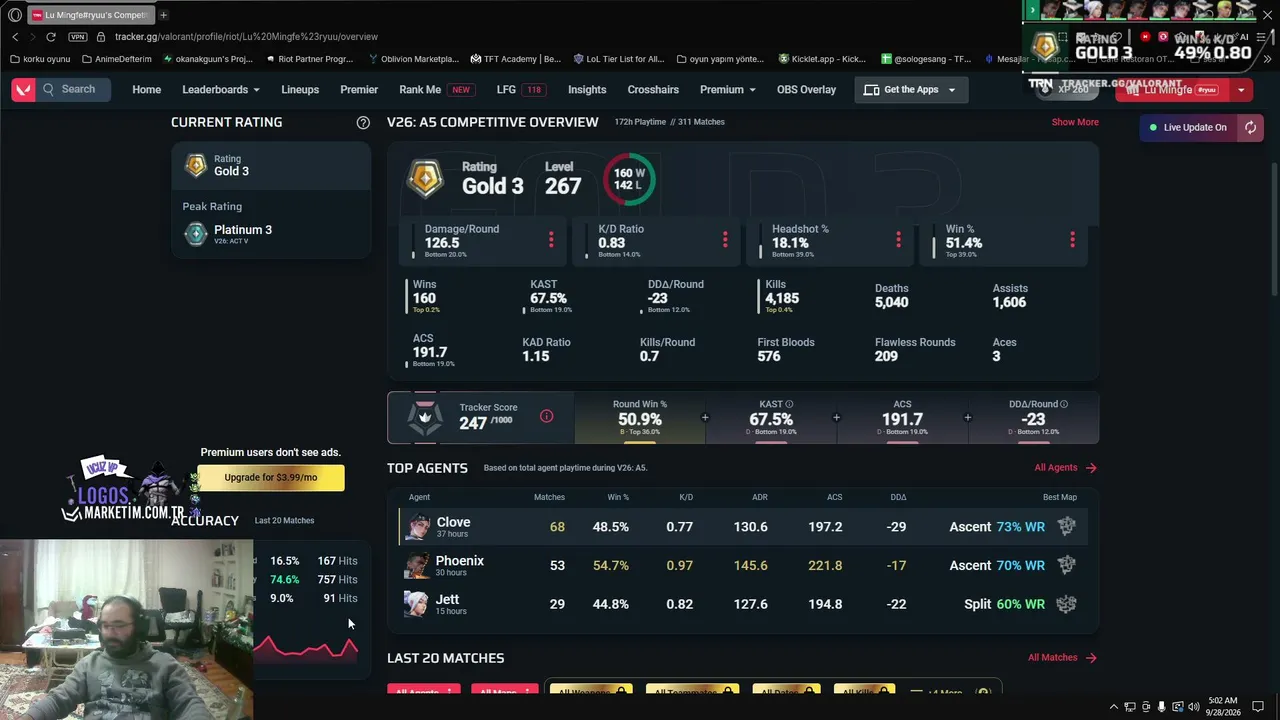Image resolution: width=1280 pixels, height=720 pixels.
Task: Click the KAST info icon in score bar
Action: coord(789,404)
